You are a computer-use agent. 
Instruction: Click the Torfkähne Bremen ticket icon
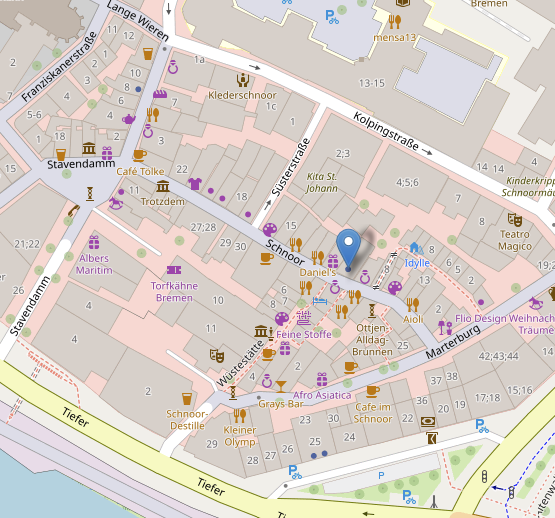pos(174,270)
